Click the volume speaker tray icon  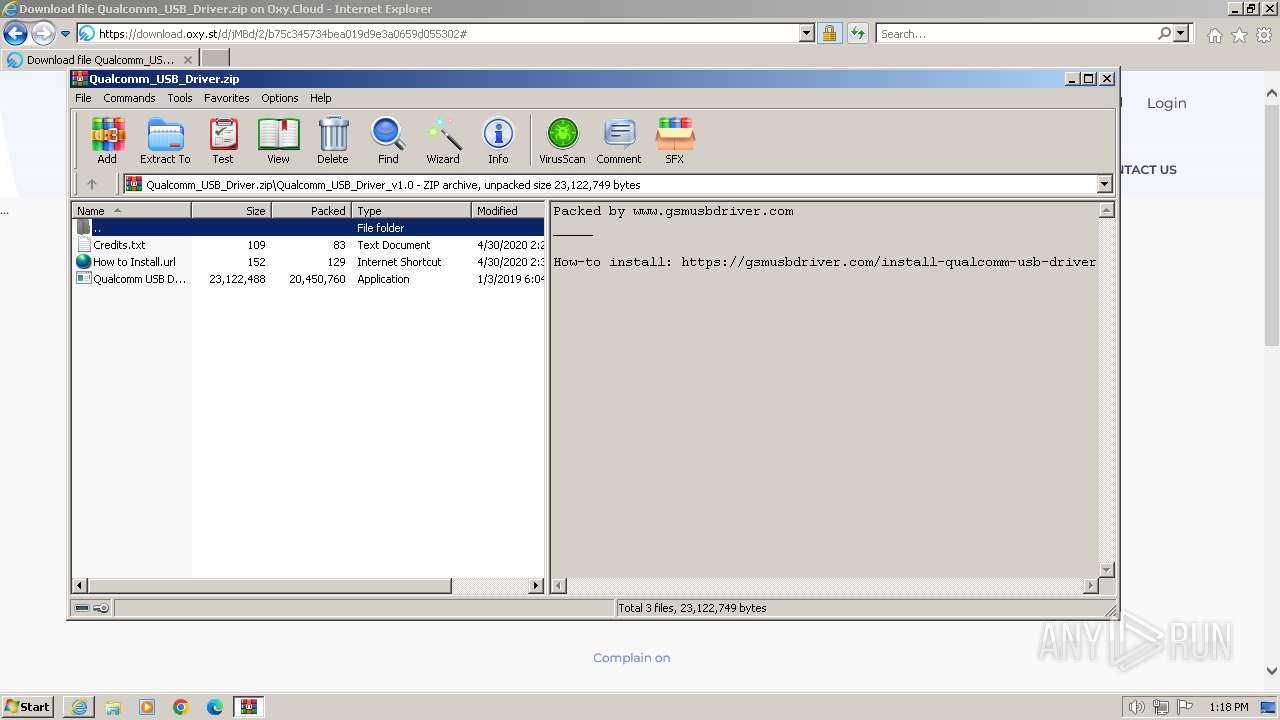pyautogui.click(x=1136, y=707)
